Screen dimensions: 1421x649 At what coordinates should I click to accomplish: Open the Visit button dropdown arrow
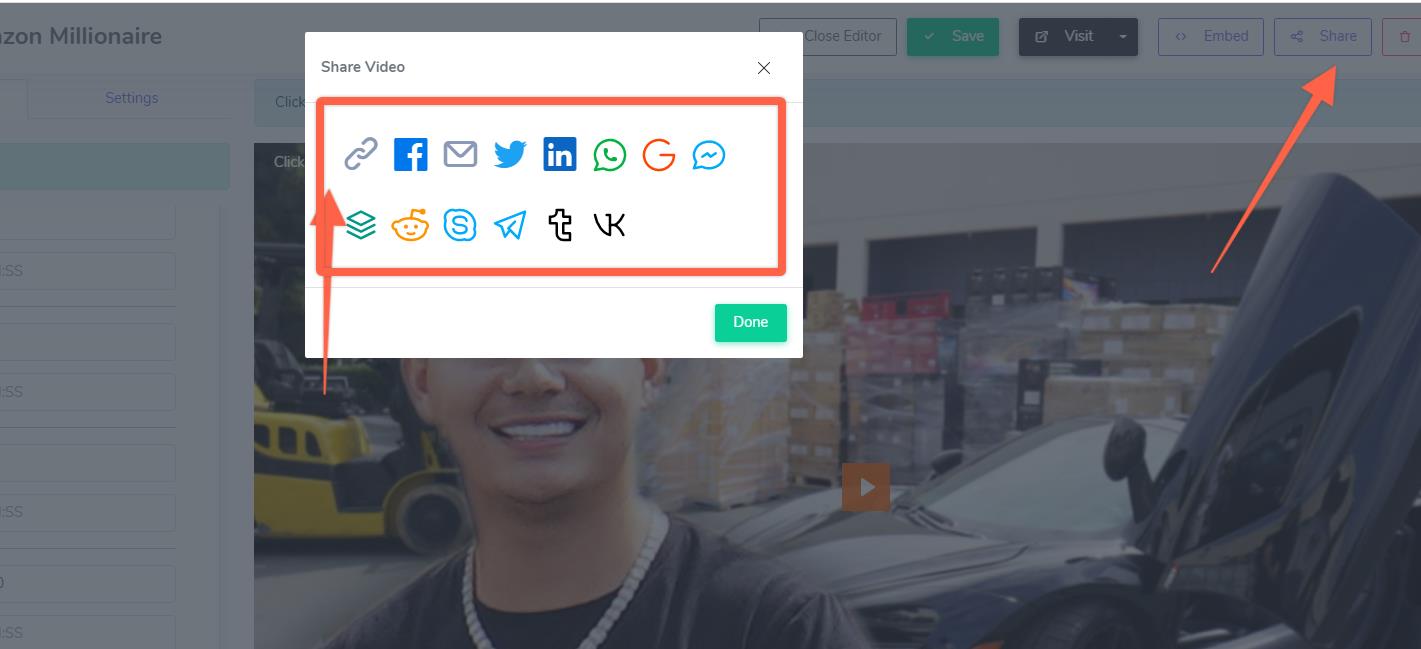click(x=1123, y=36)
